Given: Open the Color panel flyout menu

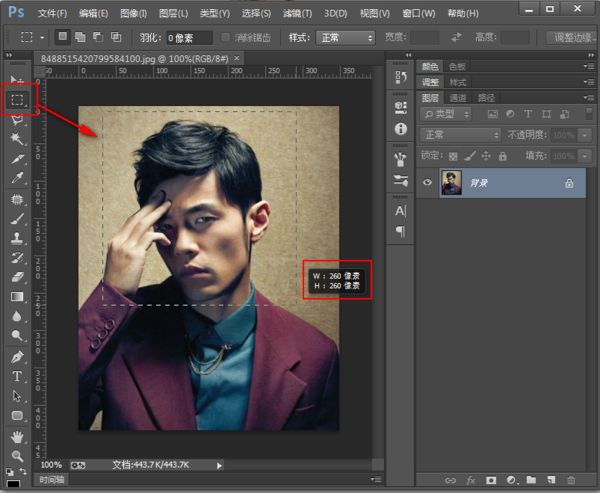Looking at the screenshot, I should coord(589,66).
